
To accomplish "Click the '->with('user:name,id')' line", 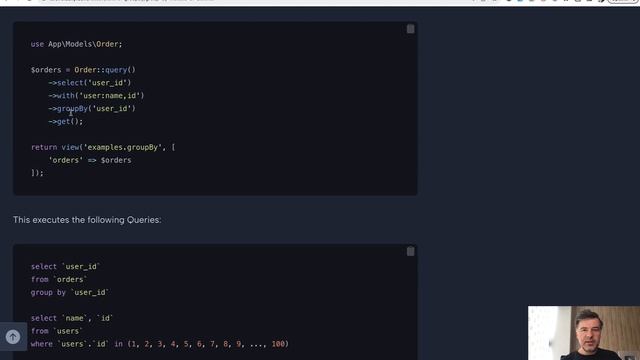I will pyautogui.click(x=96, y=96).
